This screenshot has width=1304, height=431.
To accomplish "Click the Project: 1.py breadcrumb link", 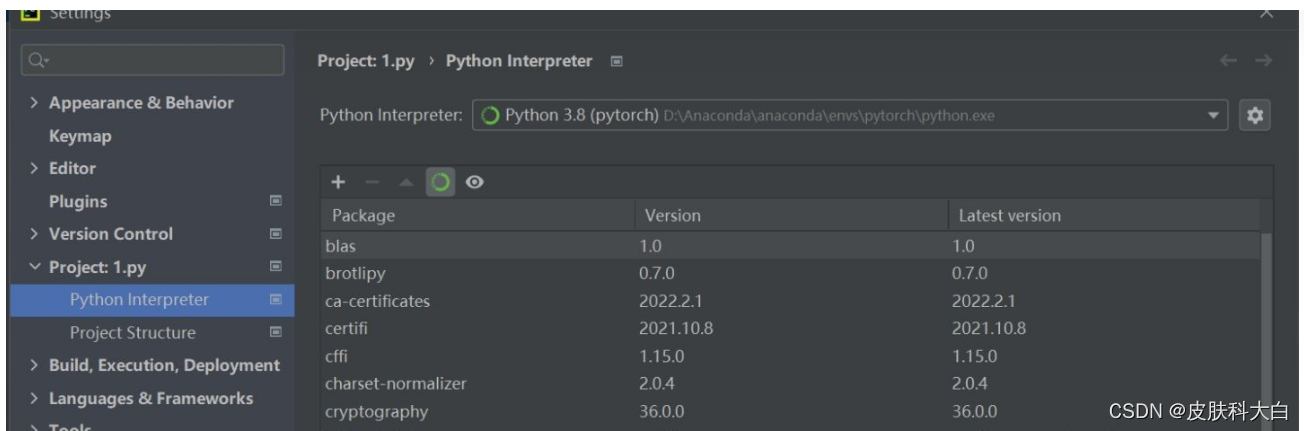I will click(366, 62).
